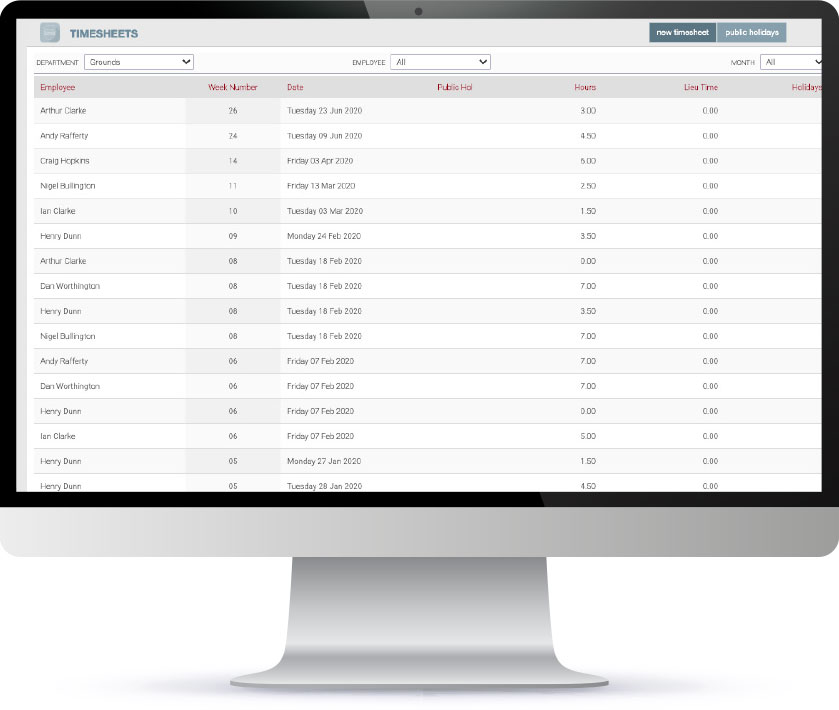Image resolution: width=839 pixels, height=710 pixels.
Task: Click the Public Hol column header
Action: (x=454, y=87)
